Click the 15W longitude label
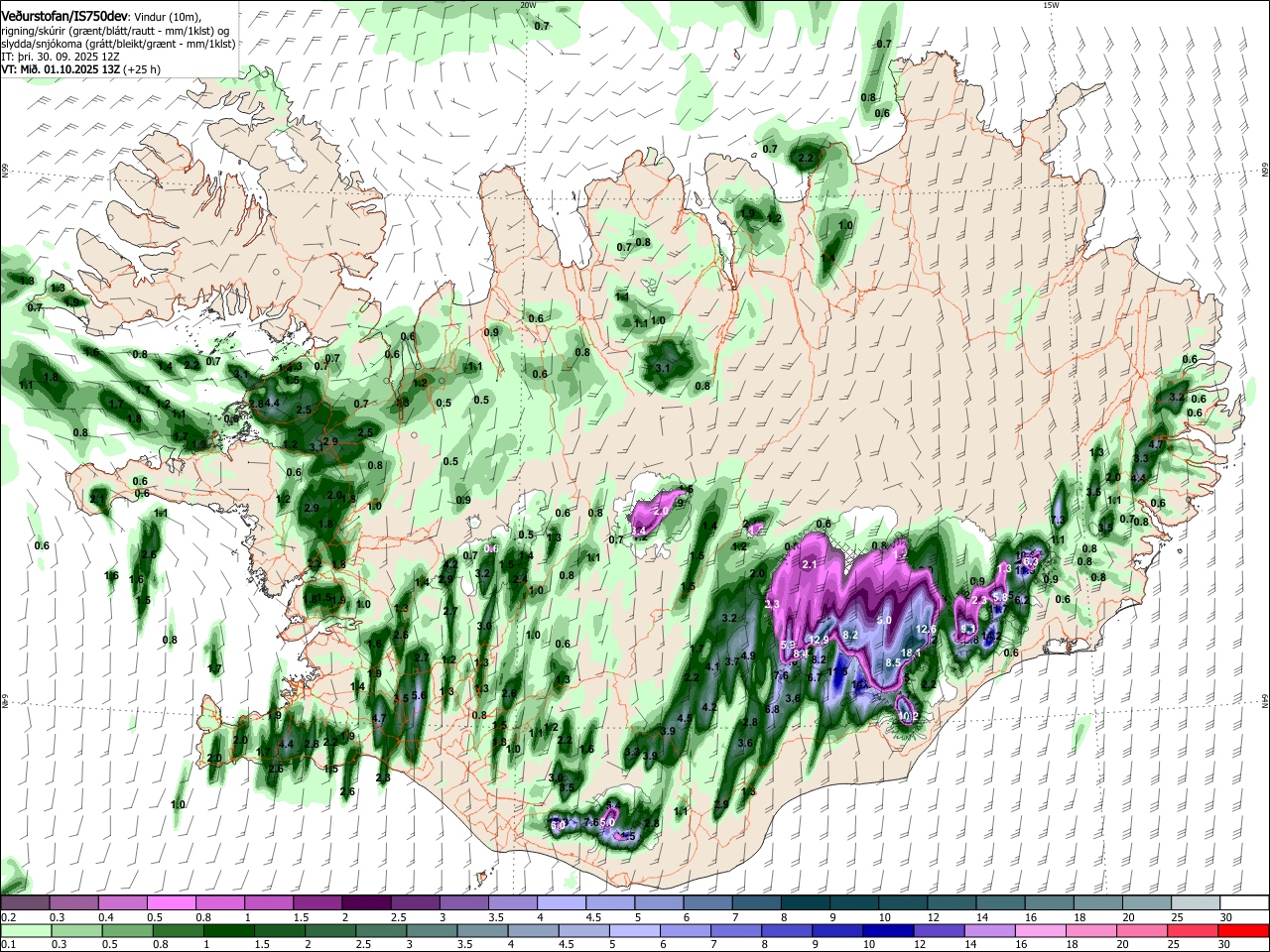 tap(1051, 5)
